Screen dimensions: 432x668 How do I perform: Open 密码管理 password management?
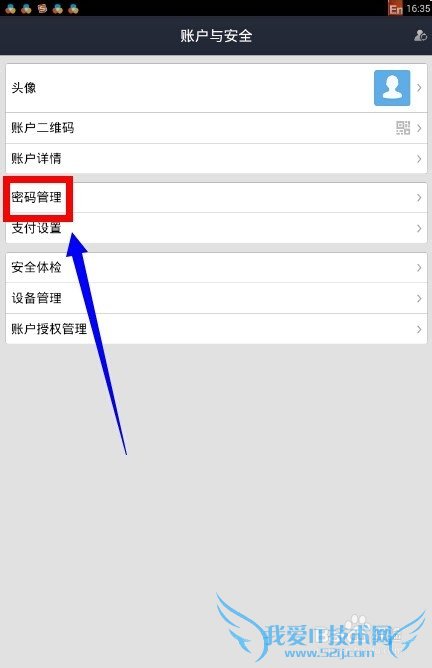[x=216, y=198]
